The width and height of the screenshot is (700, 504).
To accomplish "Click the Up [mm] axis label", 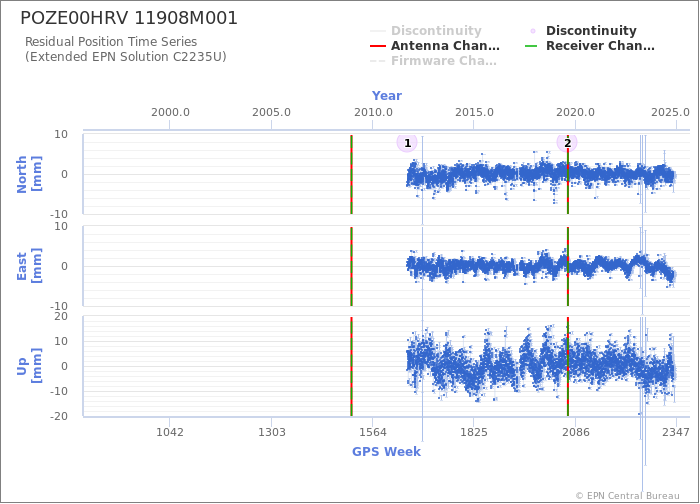I will pos(29,366).
